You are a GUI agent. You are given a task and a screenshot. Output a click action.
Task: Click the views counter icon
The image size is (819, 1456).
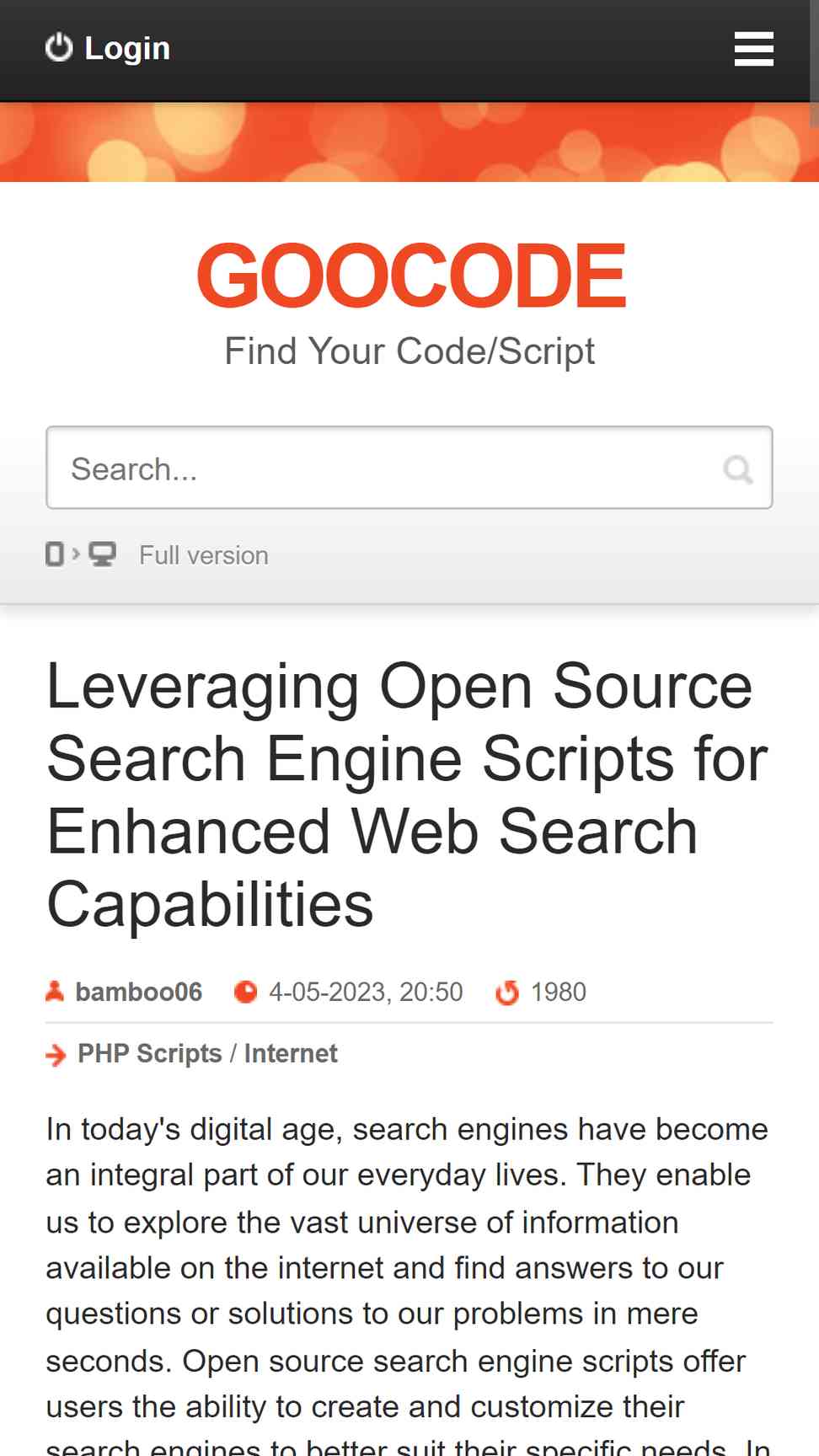coord(507,993)
